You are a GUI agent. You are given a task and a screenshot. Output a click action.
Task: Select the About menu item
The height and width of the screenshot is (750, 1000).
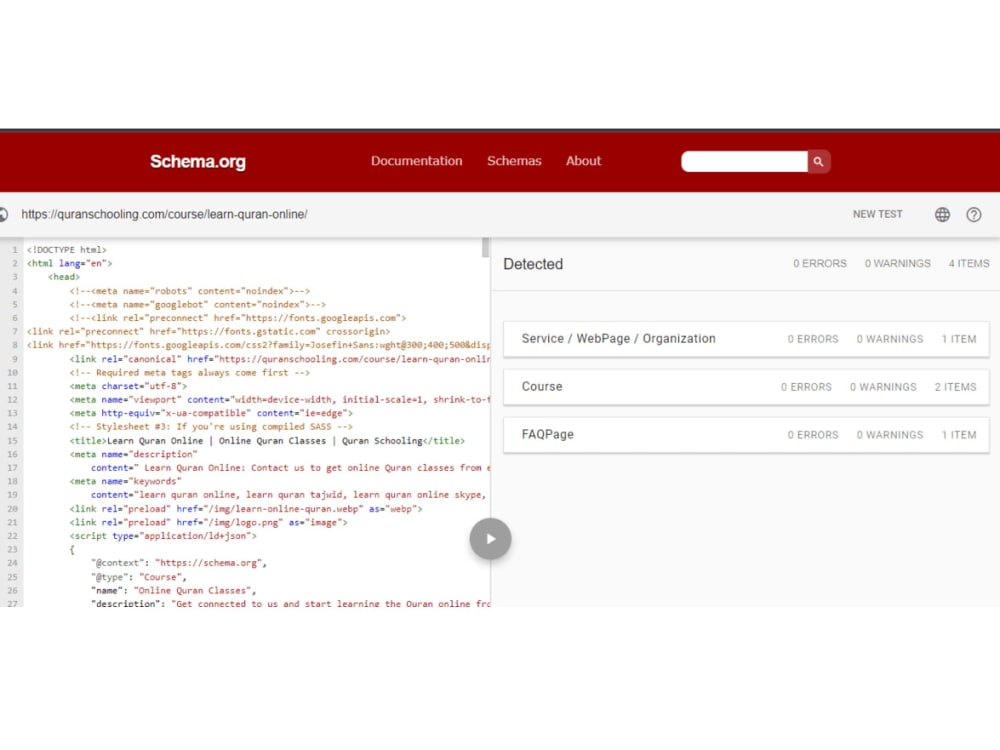click(x=583, y=161)
